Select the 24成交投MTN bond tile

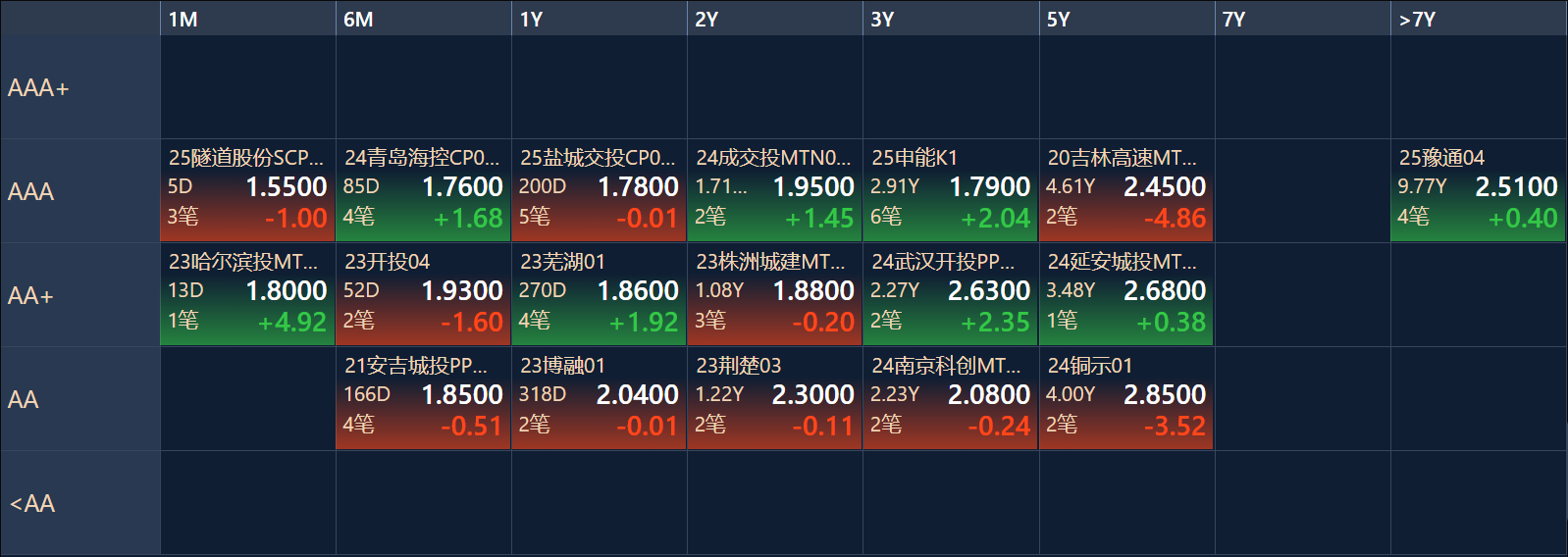click(x=774, y=191)
